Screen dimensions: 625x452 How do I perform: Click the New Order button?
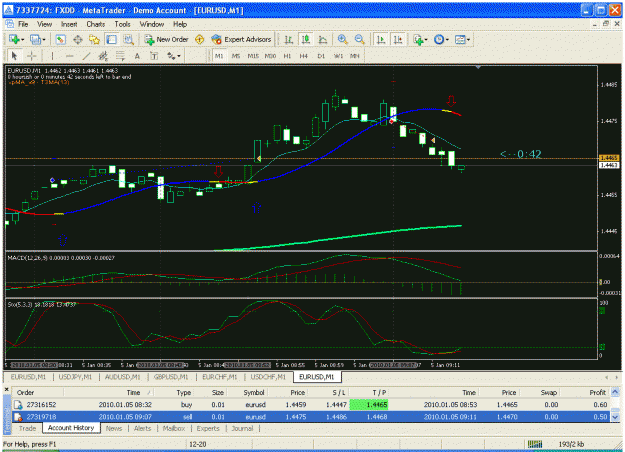166,39
